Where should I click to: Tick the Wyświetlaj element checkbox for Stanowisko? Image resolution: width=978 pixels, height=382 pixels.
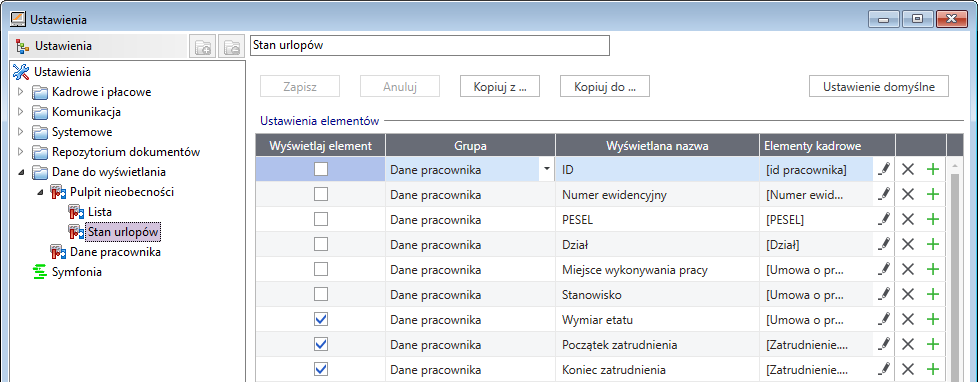click(321, 294)
